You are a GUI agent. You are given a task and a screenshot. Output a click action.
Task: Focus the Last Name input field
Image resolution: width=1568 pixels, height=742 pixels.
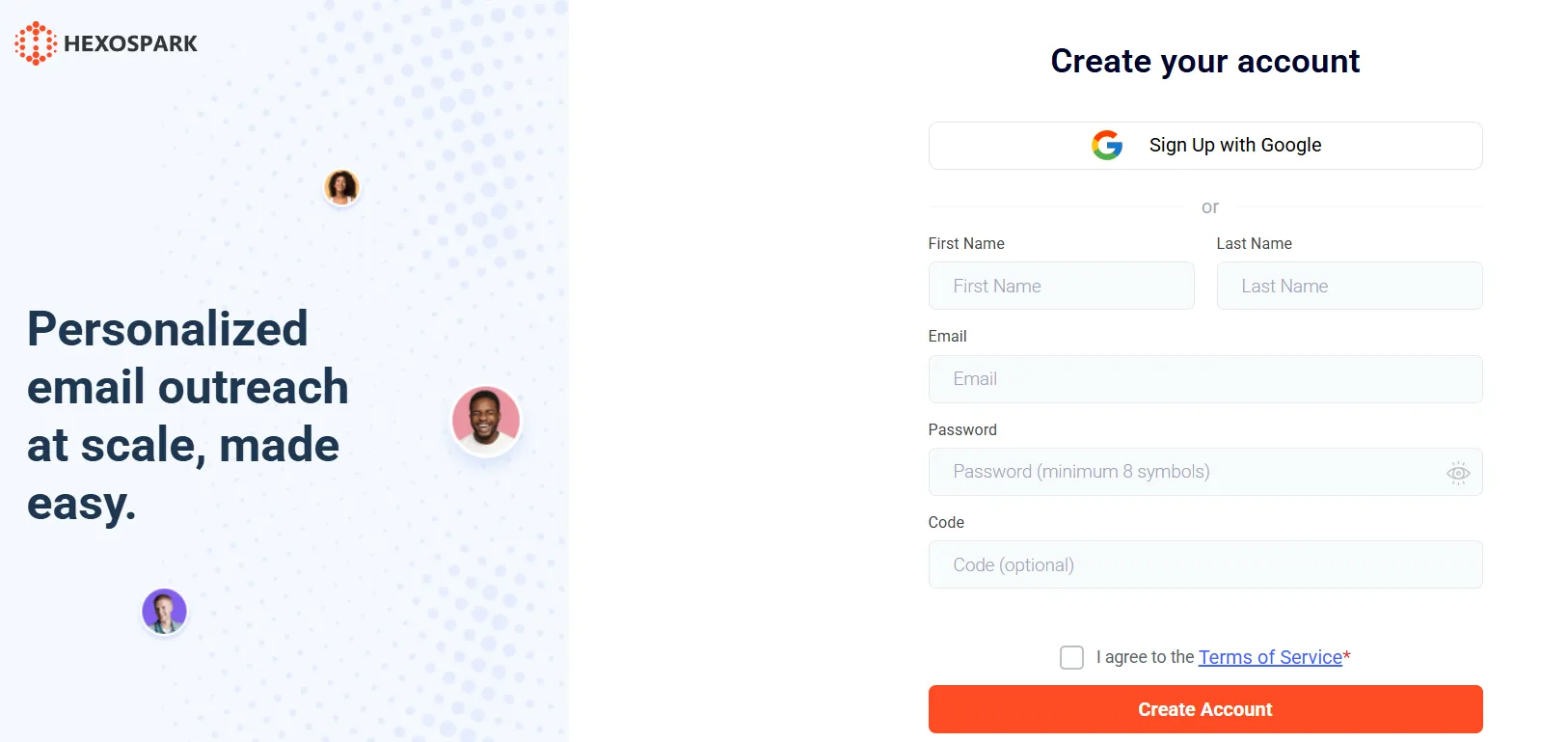[x=1349, y=287]
